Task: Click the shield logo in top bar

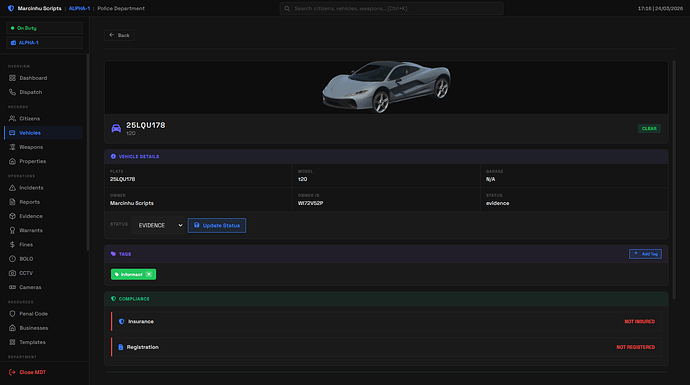Action: click(11, 8)
